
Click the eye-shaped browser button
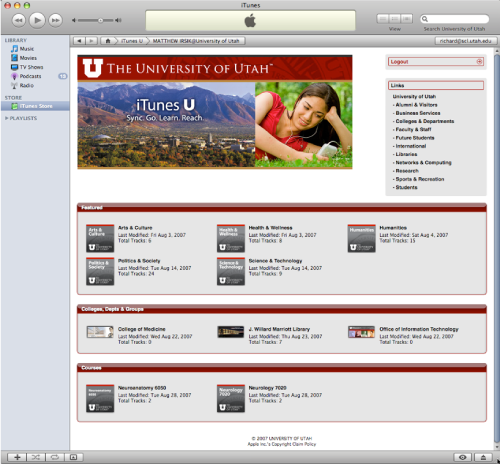462,457
